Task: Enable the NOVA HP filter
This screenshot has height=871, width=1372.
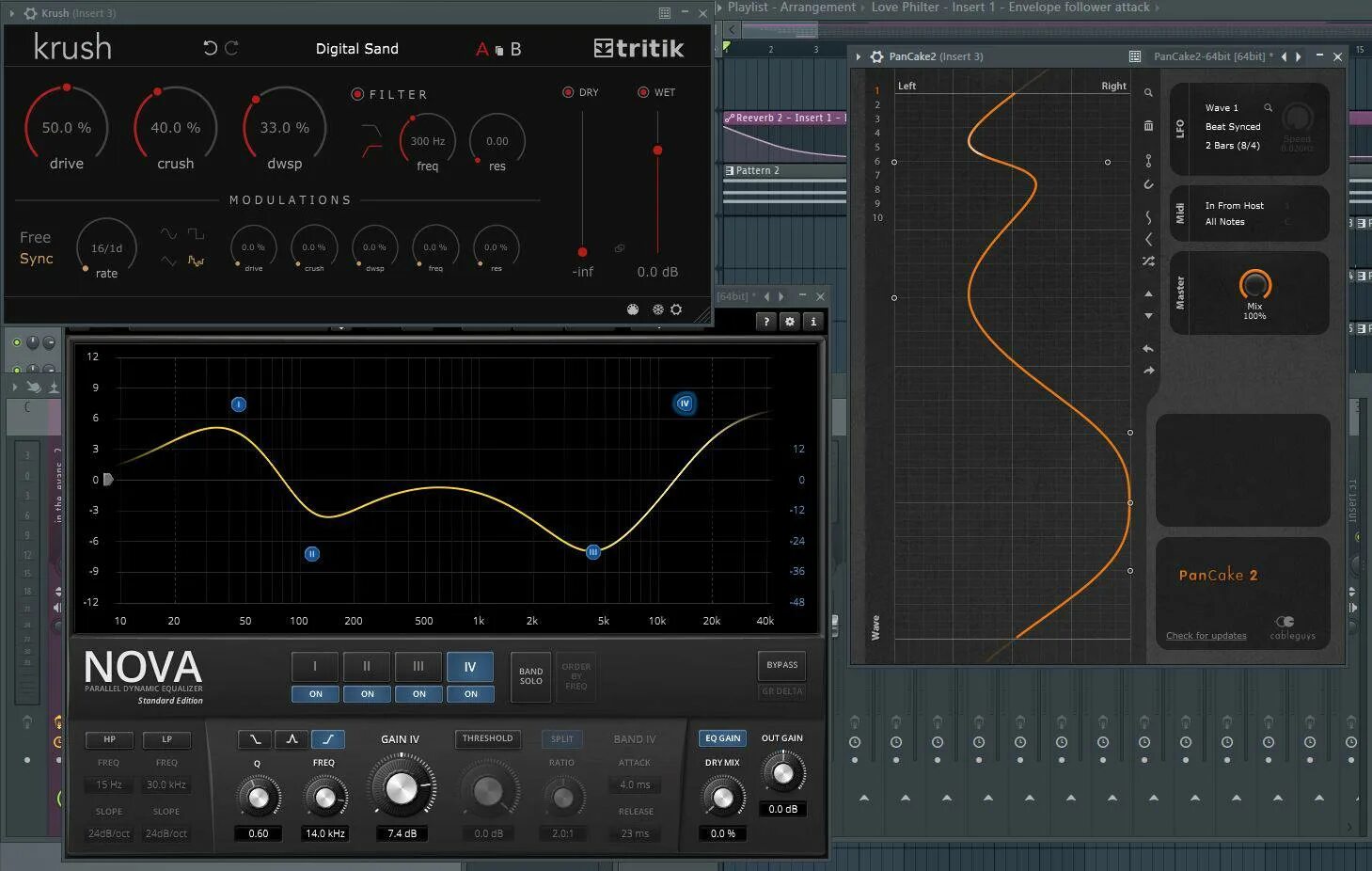Action: pyautogui.click(x=109, y=739)
